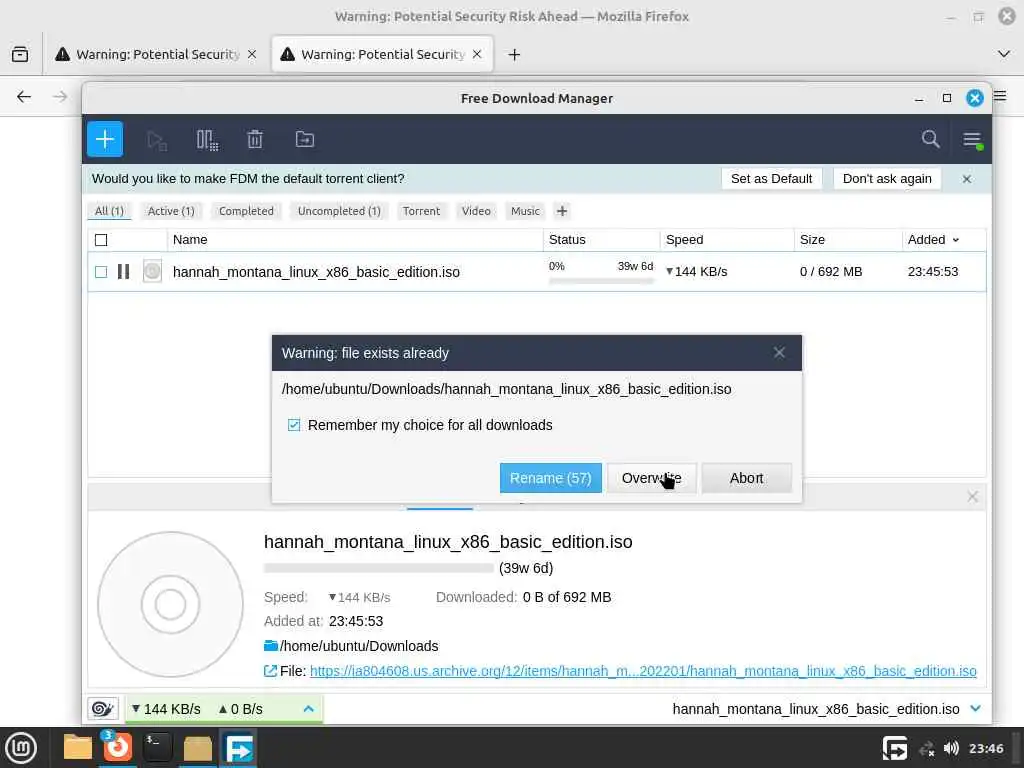1024x768 pixels.
Task: Click the trash delete icon in toolbar
Action: click(255, 139)
